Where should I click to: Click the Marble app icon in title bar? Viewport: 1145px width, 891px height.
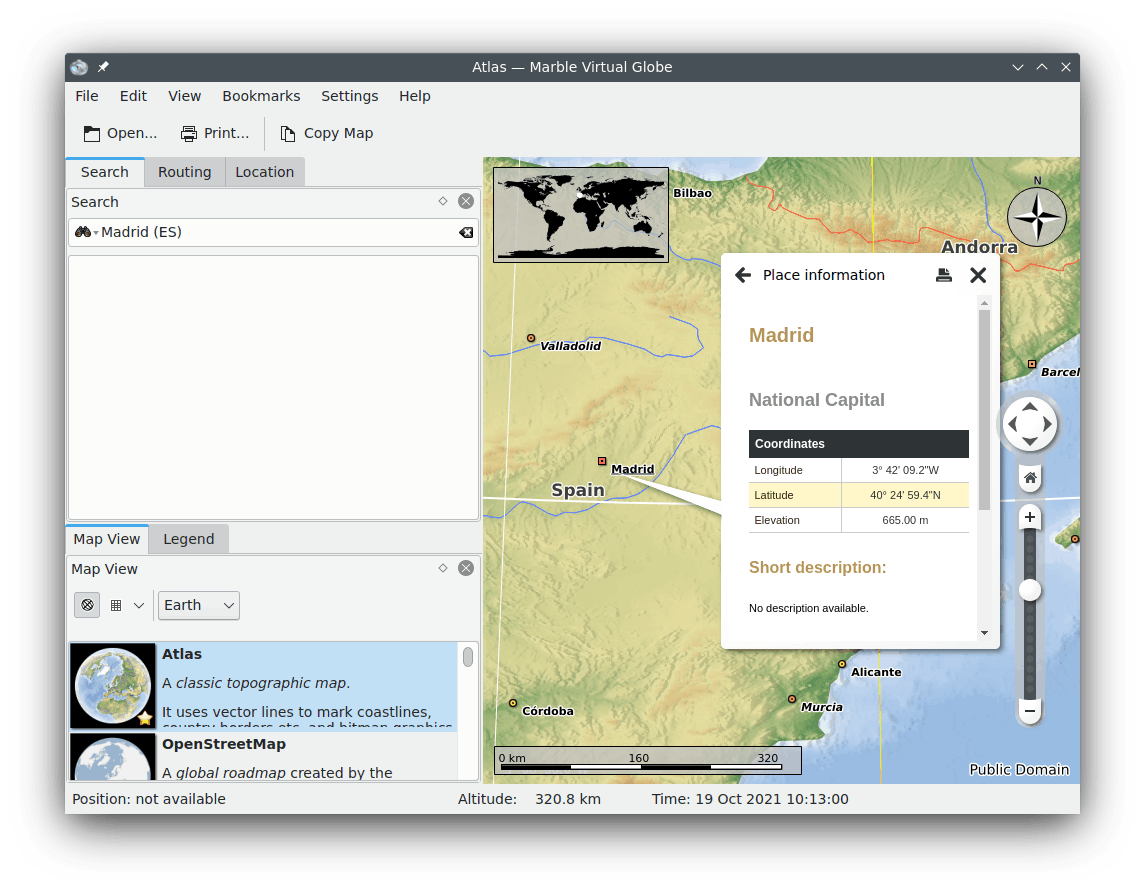pos(79,67)
